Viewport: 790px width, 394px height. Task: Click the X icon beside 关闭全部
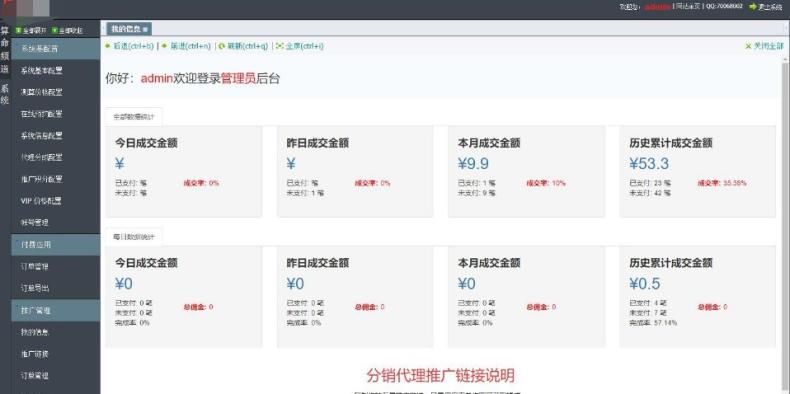pyautogui.click(x=748, y=46)
